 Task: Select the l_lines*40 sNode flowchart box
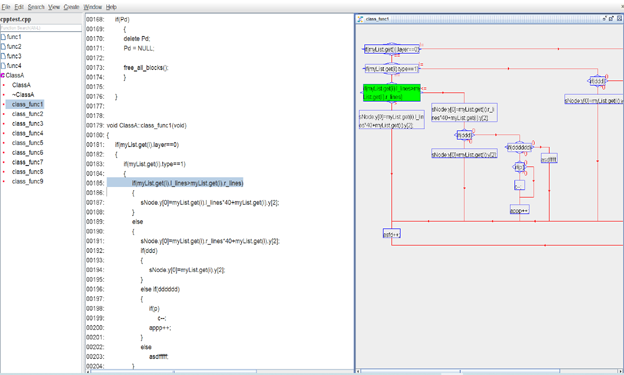(x=392, y=120)
